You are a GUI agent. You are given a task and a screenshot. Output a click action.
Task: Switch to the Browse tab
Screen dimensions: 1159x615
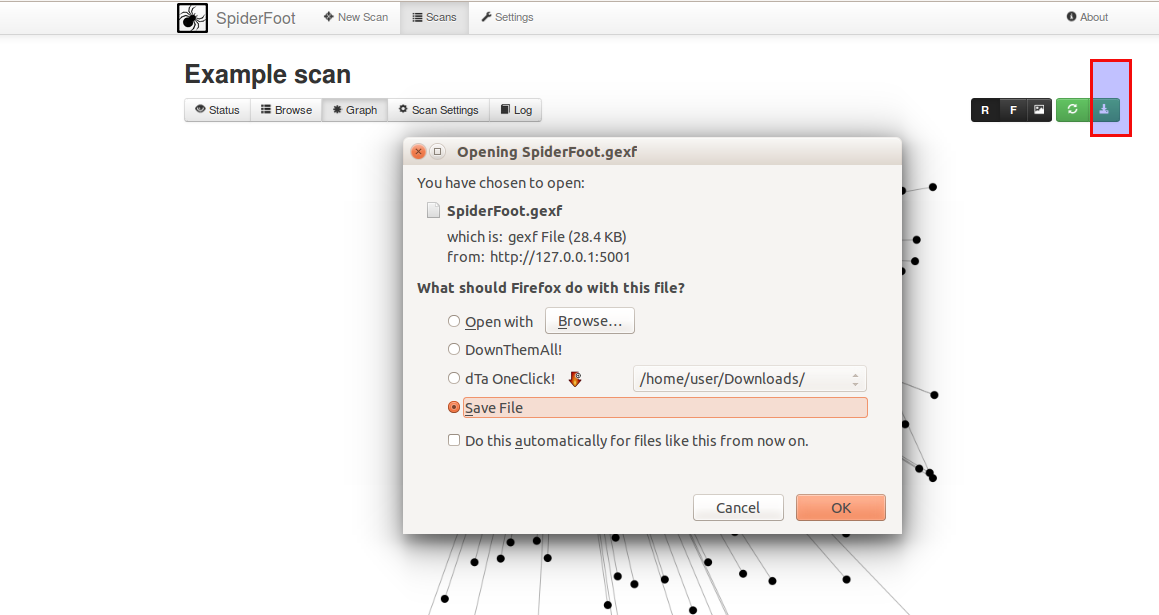click(286, 110)
